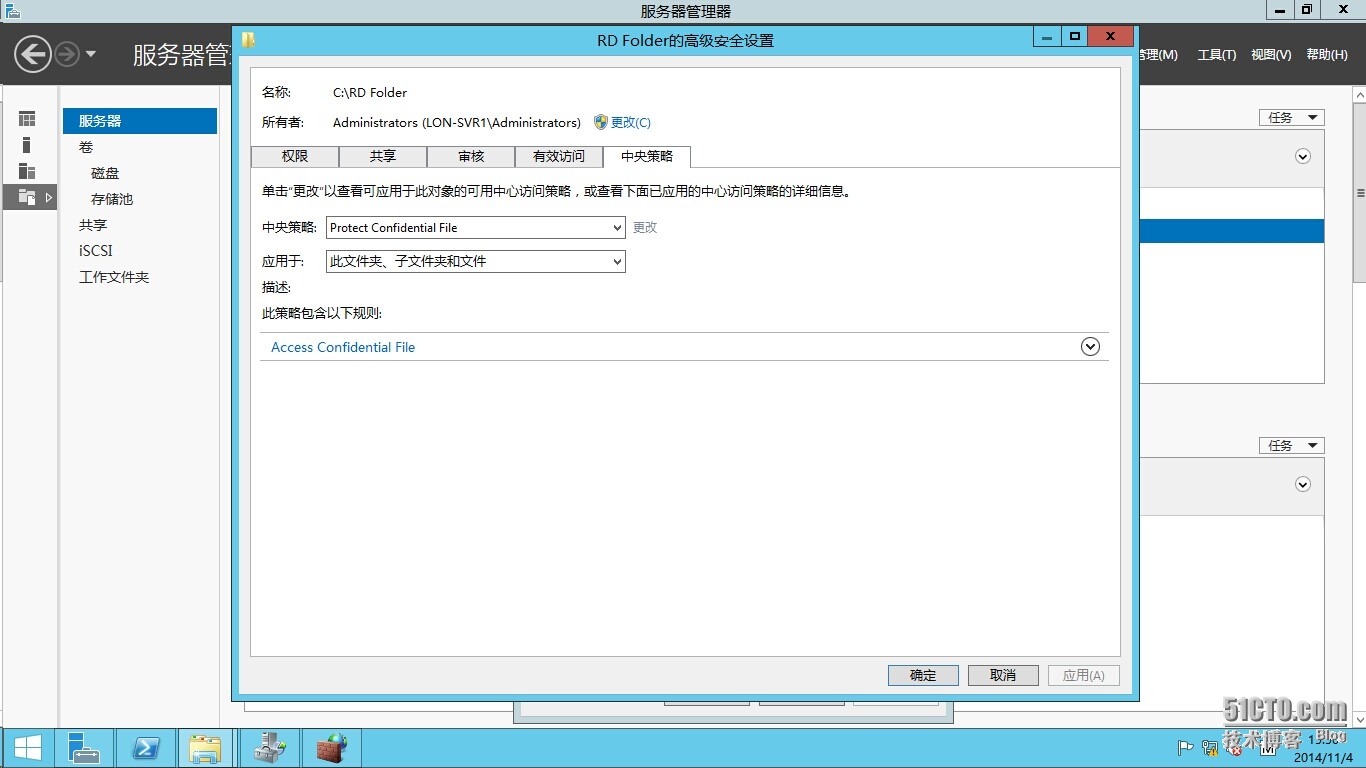This screenshot has height=768, width=1366.
Task: Select file and storage services sidebar icon
Action: (27, 197)
